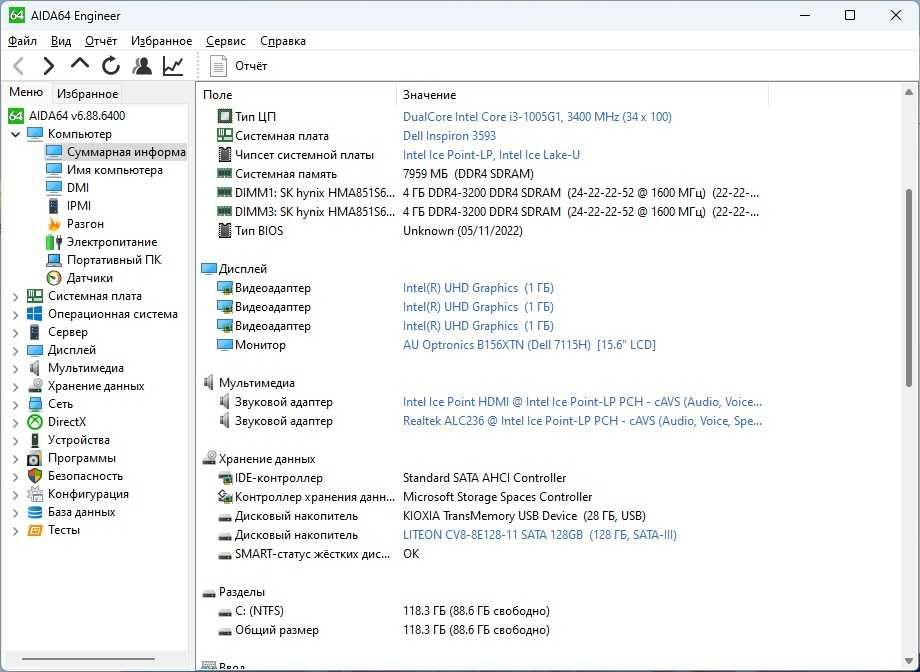Click the CPU icon beside Тип ЦП
The image size is (920, 672).
coord(225,116)
